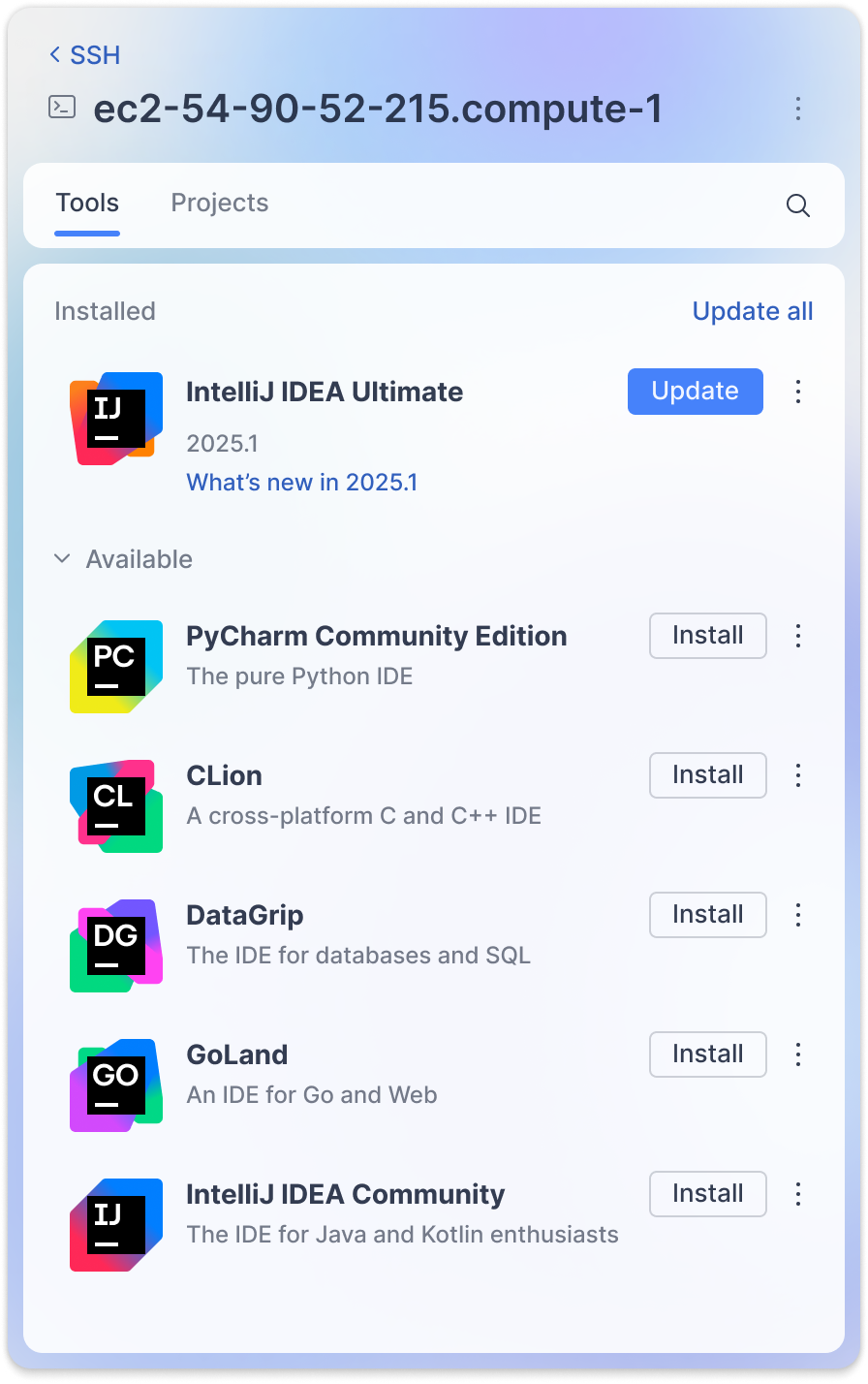
Task: Click the IntelliJ IDEA Community icon
Action: (x=116, y=1225)
